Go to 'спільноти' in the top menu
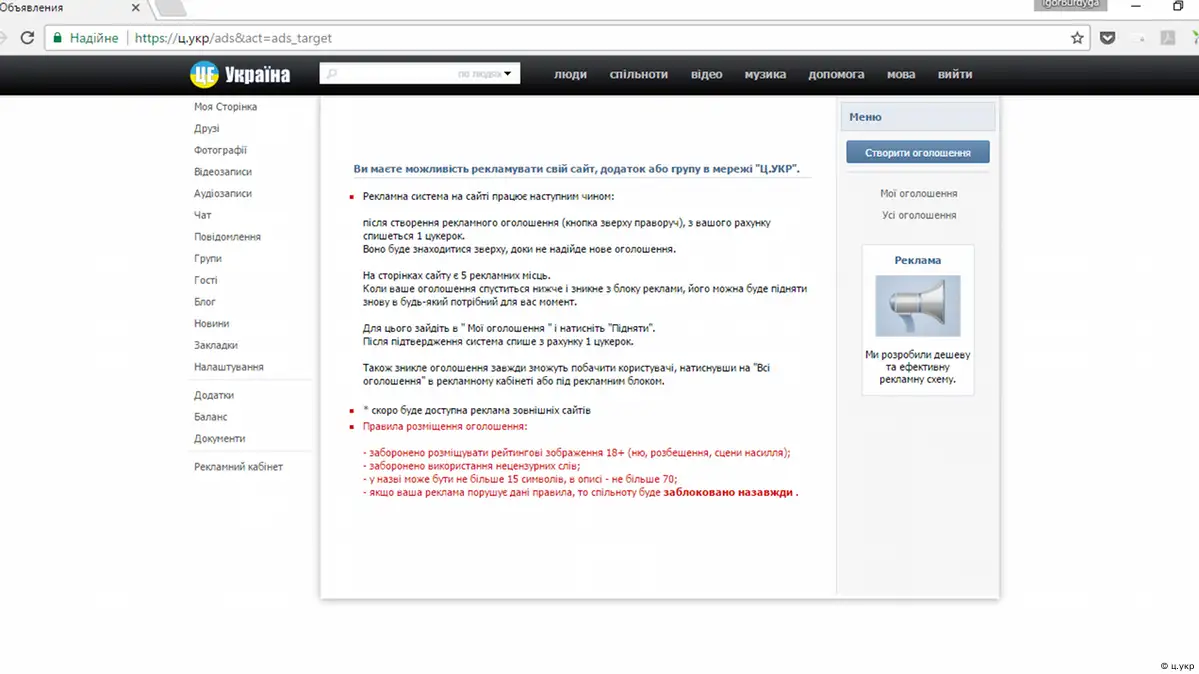This screenshot has width=1199, height=674. click(x=636, y=74)
